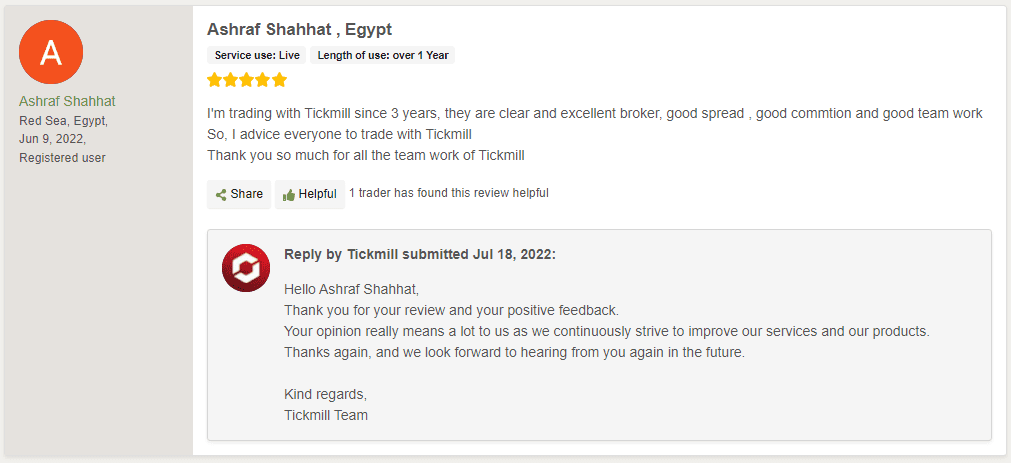Screen dimensions: 1011x463
Task: Click the second rating star
Action: pos(231,80)
